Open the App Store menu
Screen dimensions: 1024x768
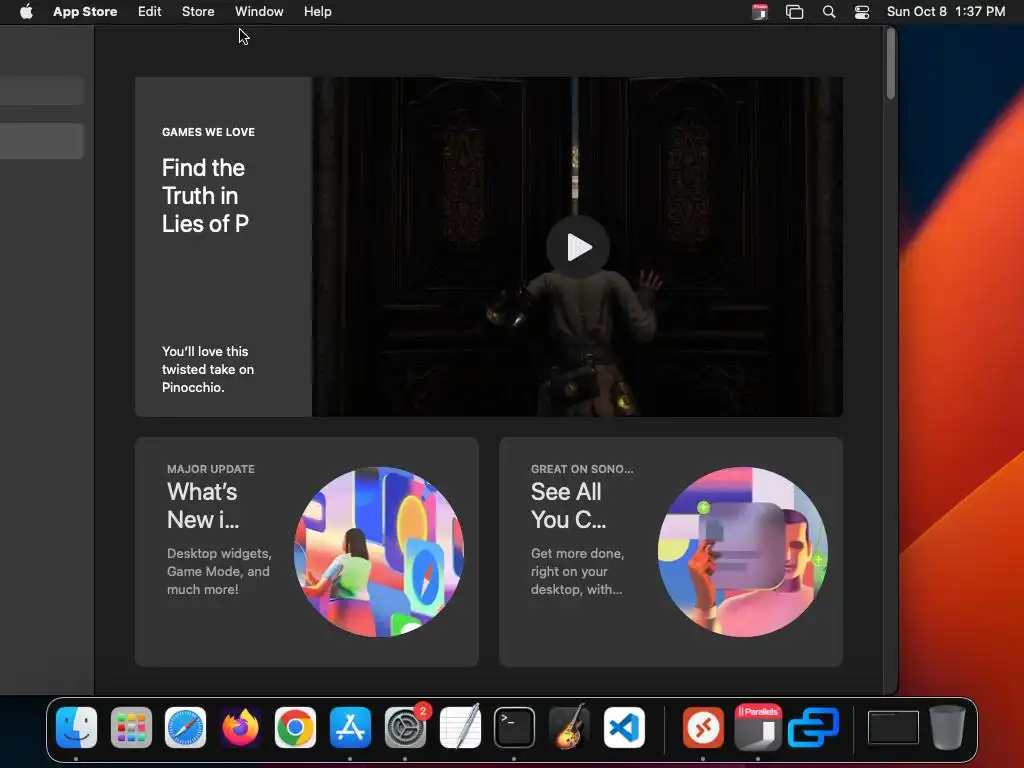pos(85,12)
